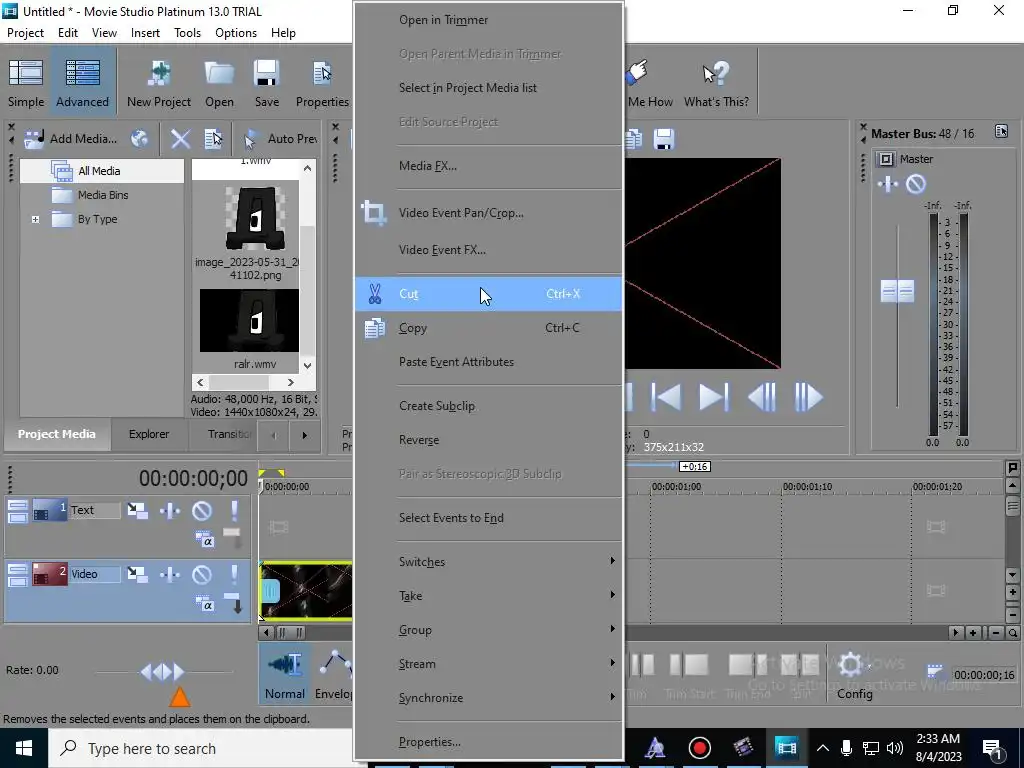Open Text track motion icon
The width and height of the screenshot is (1024, 768).
pos(137,511)
